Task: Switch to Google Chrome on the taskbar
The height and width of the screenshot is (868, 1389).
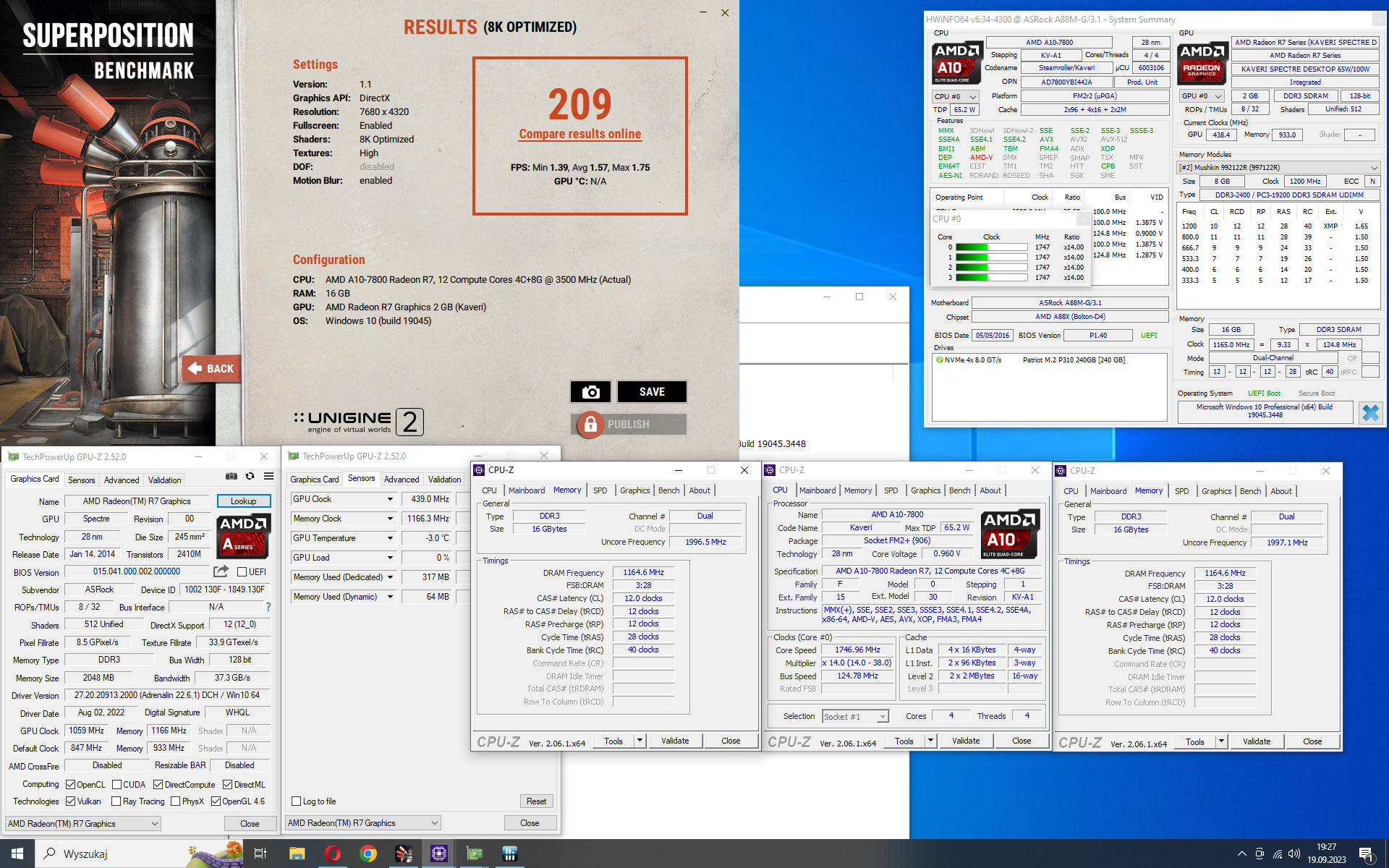Action: [x=368, y=854]
